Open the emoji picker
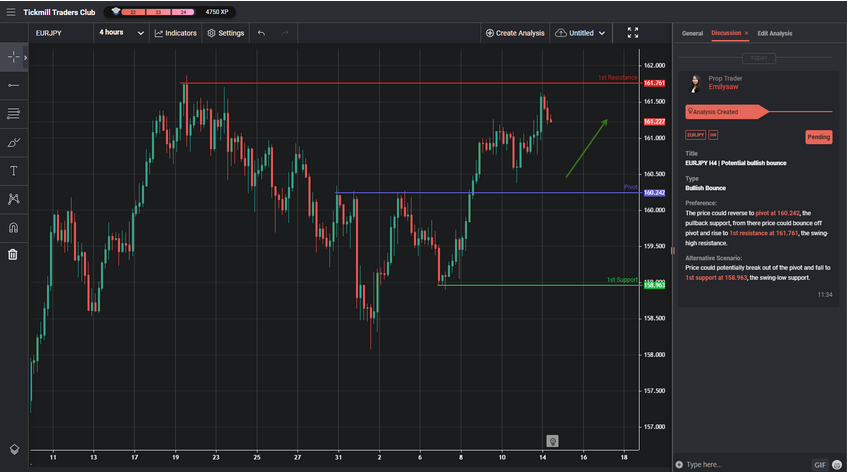The height and width of the screenshot is (472, 847). (x=837, y=464)
